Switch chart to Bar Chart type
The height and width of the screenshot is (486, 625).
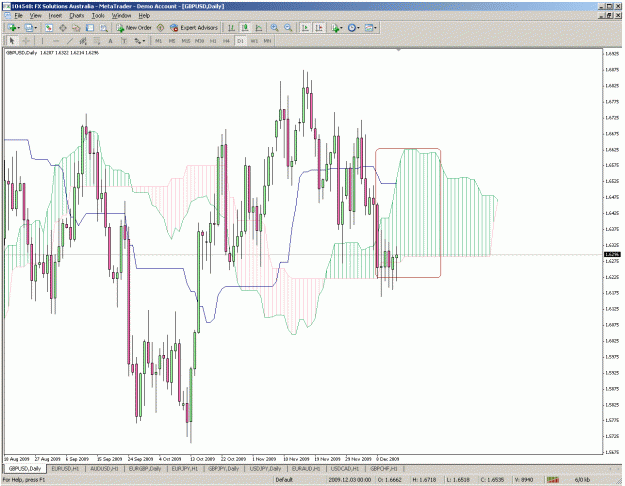231,28
